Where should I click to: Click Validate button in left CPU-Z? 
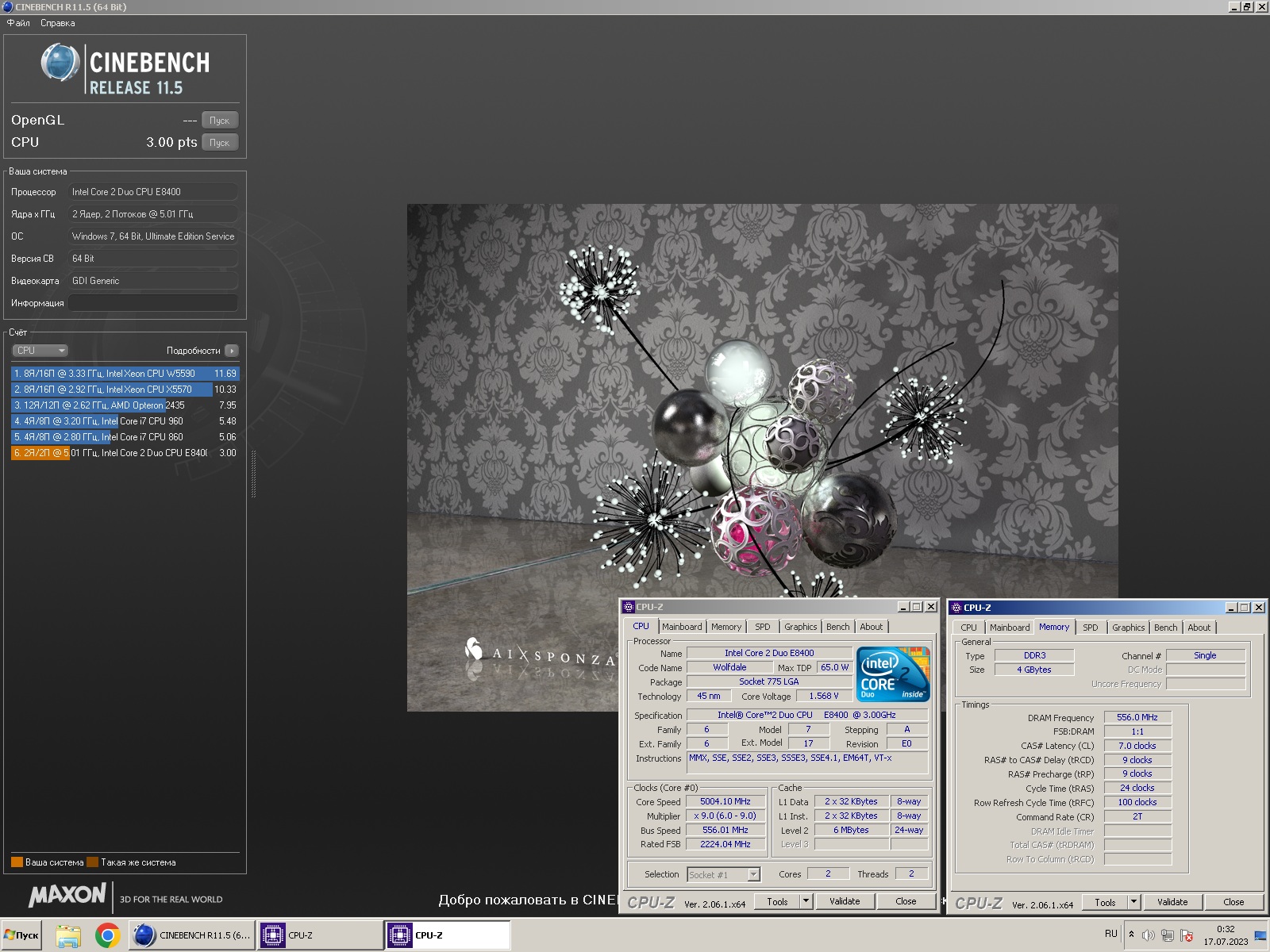845,901
